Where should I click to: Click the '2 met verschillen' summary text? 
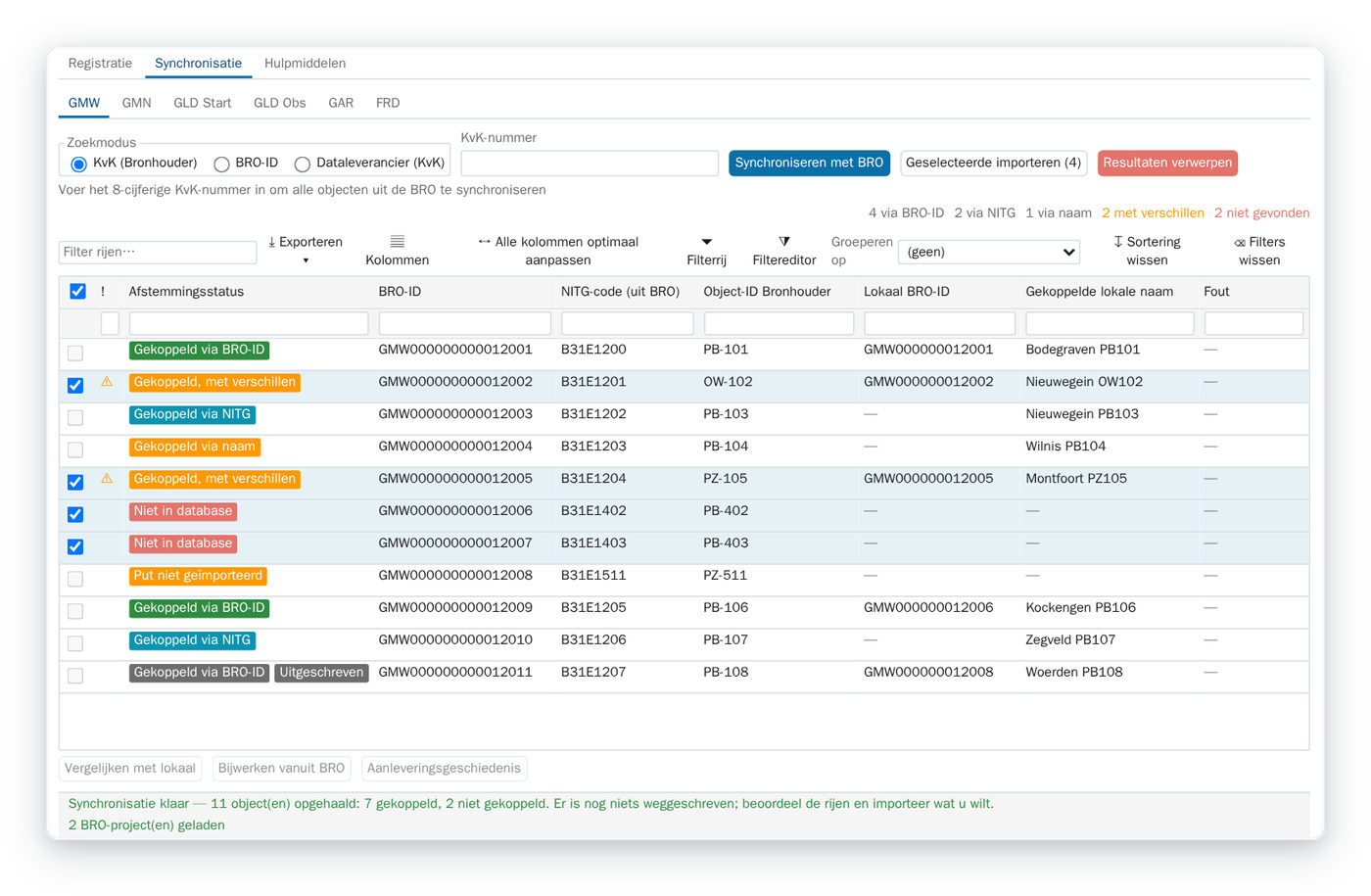tap(1153, 212)
